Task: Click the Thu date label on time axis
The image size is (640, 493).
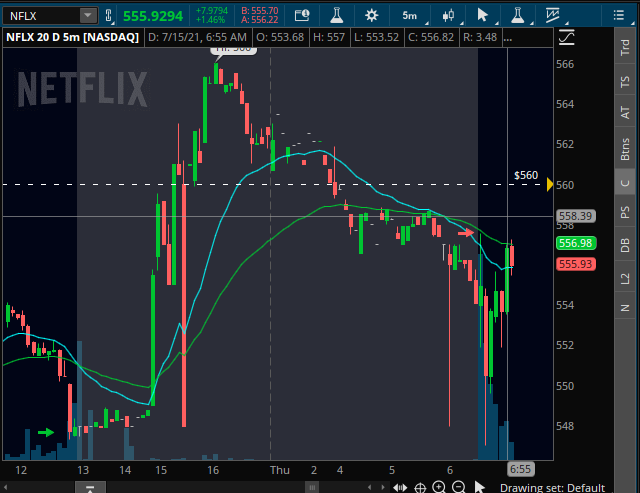Action: 280,470
